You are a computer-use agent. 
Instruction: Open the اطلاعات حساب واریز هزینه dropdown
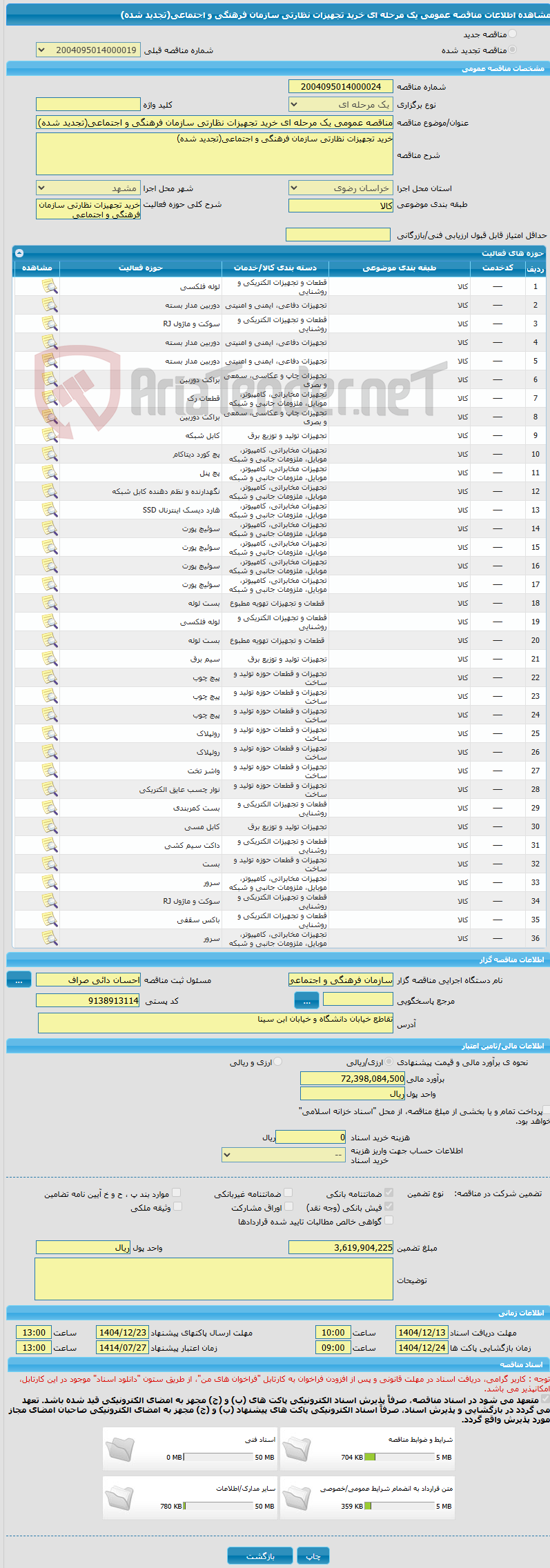click(283, 1154)
